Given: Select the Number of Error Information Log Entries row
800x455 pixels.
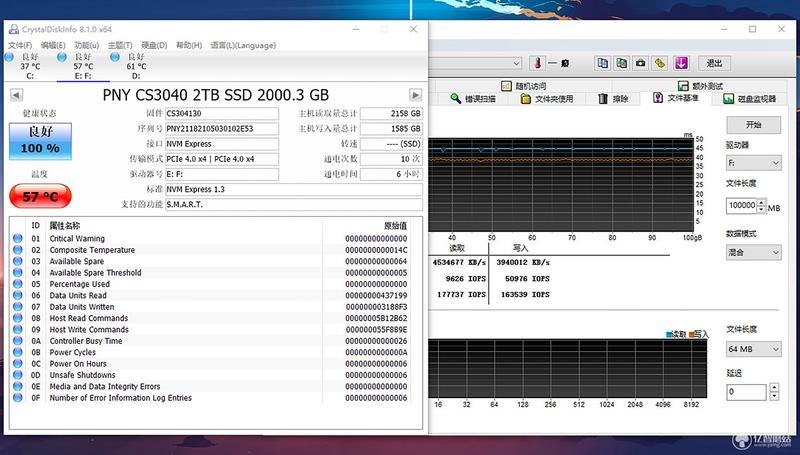Looking at the screenshot, I should click(216, 397).
